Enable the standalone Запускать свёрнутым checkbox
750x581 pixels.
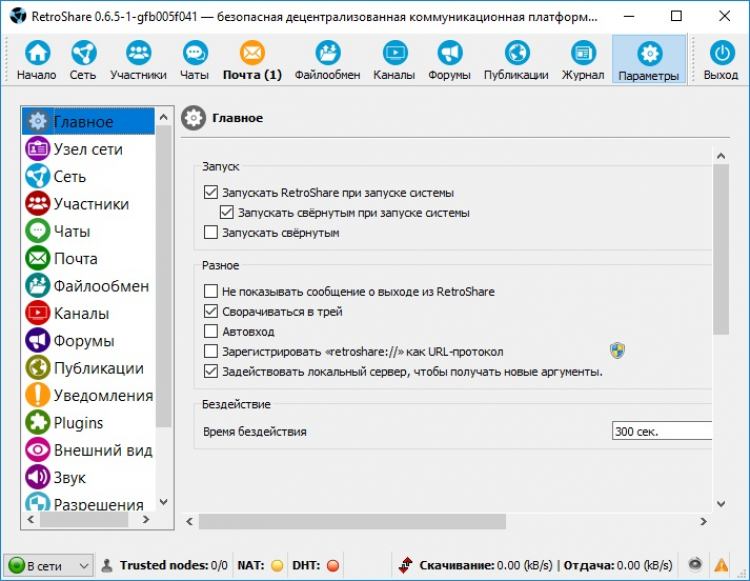coord(211,232)
